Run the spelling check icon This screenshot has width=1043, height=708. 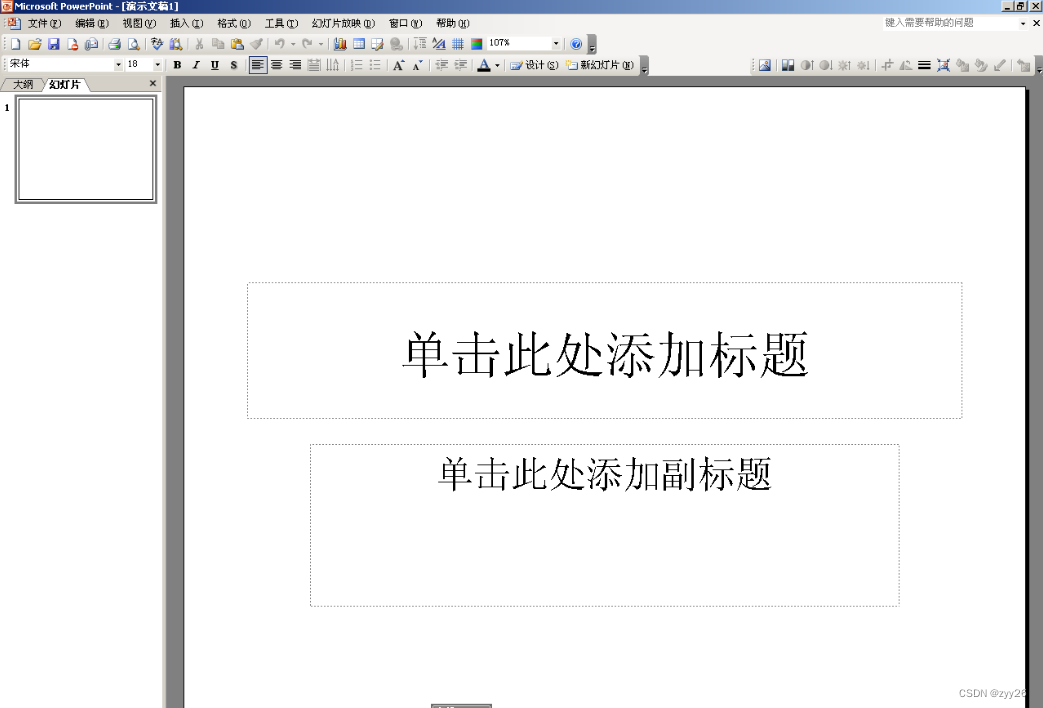tap(157, 45)
